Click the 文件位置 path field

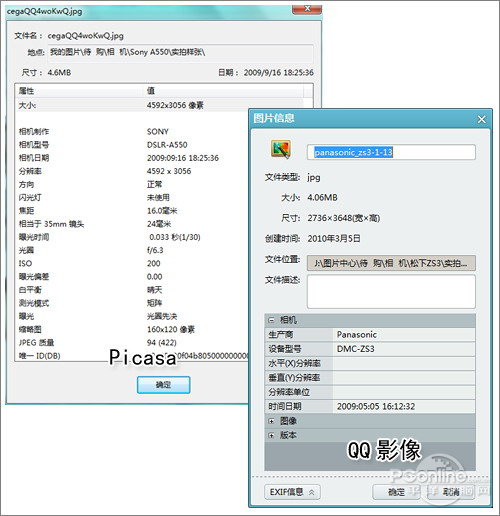[x=391, y=263]
